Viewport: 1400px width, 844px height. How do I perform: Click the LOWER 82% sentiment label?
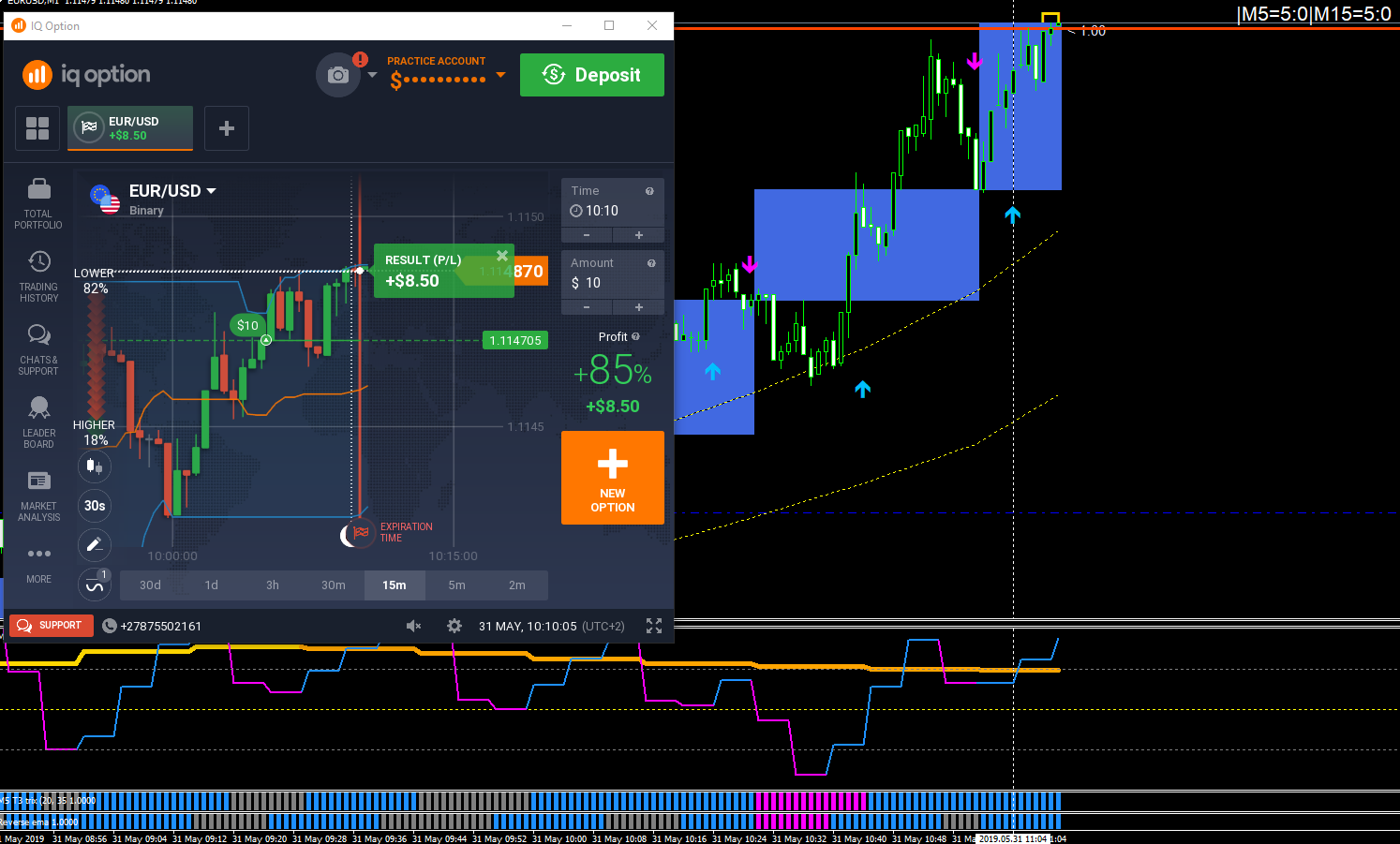point(95,281)
